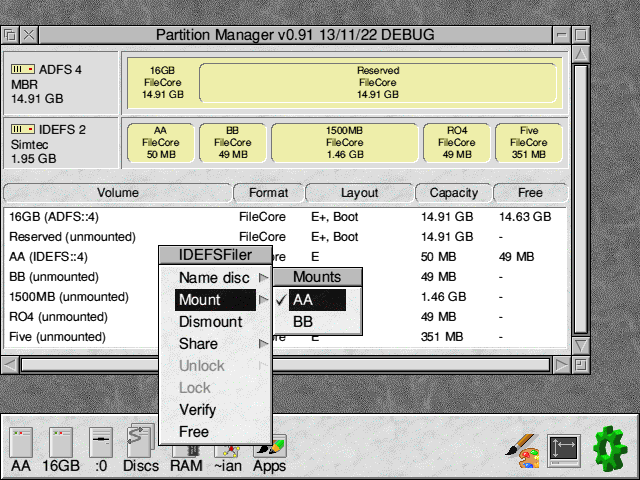The width and height of the screenshot is (640, 480).
Task: Choose Name disc in IDEFSFiler menu
Action: pos(215,278)
